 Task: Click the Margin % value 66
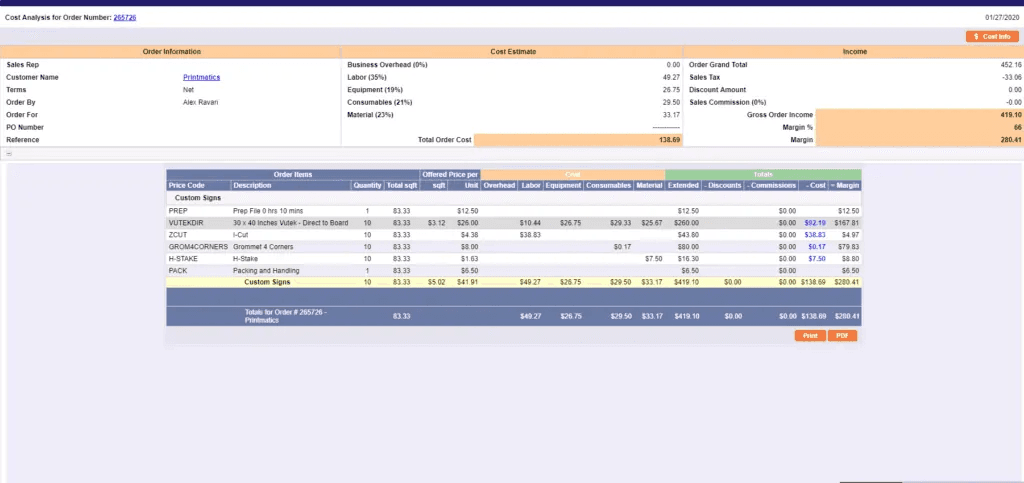pyautogui.click(x=1017, y=127)
